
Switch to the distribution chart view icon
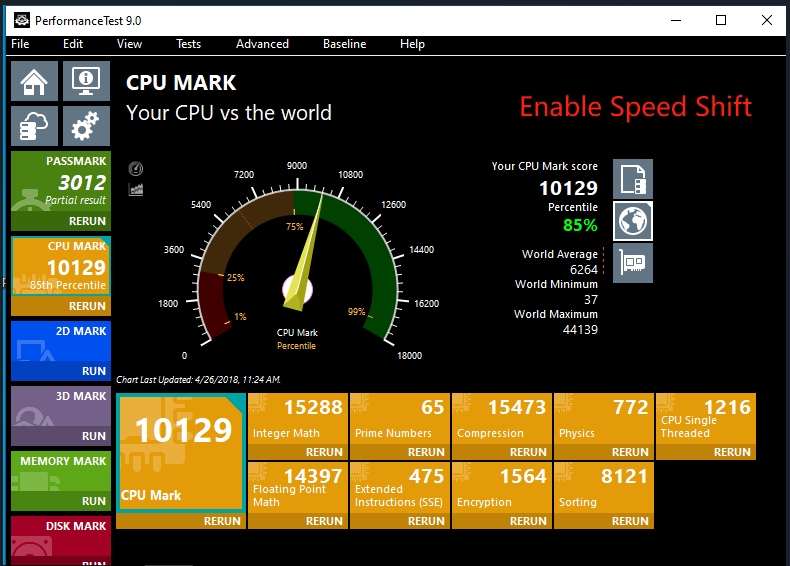click(x=136, y=190)
